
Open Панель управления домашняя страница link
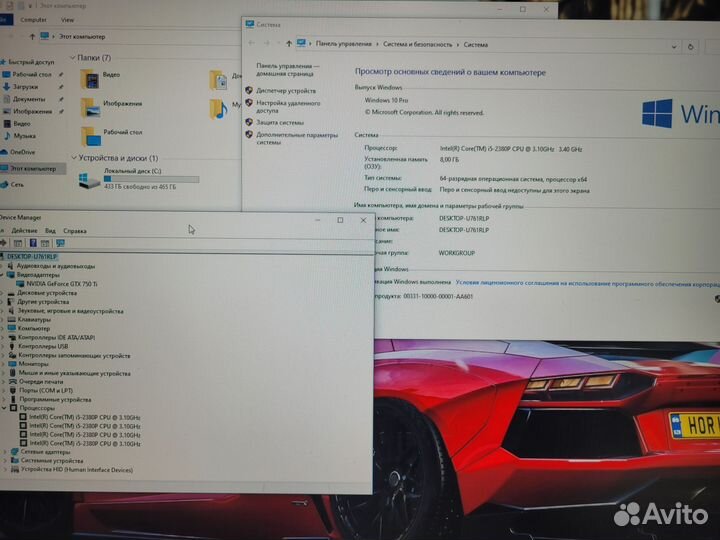287,70
